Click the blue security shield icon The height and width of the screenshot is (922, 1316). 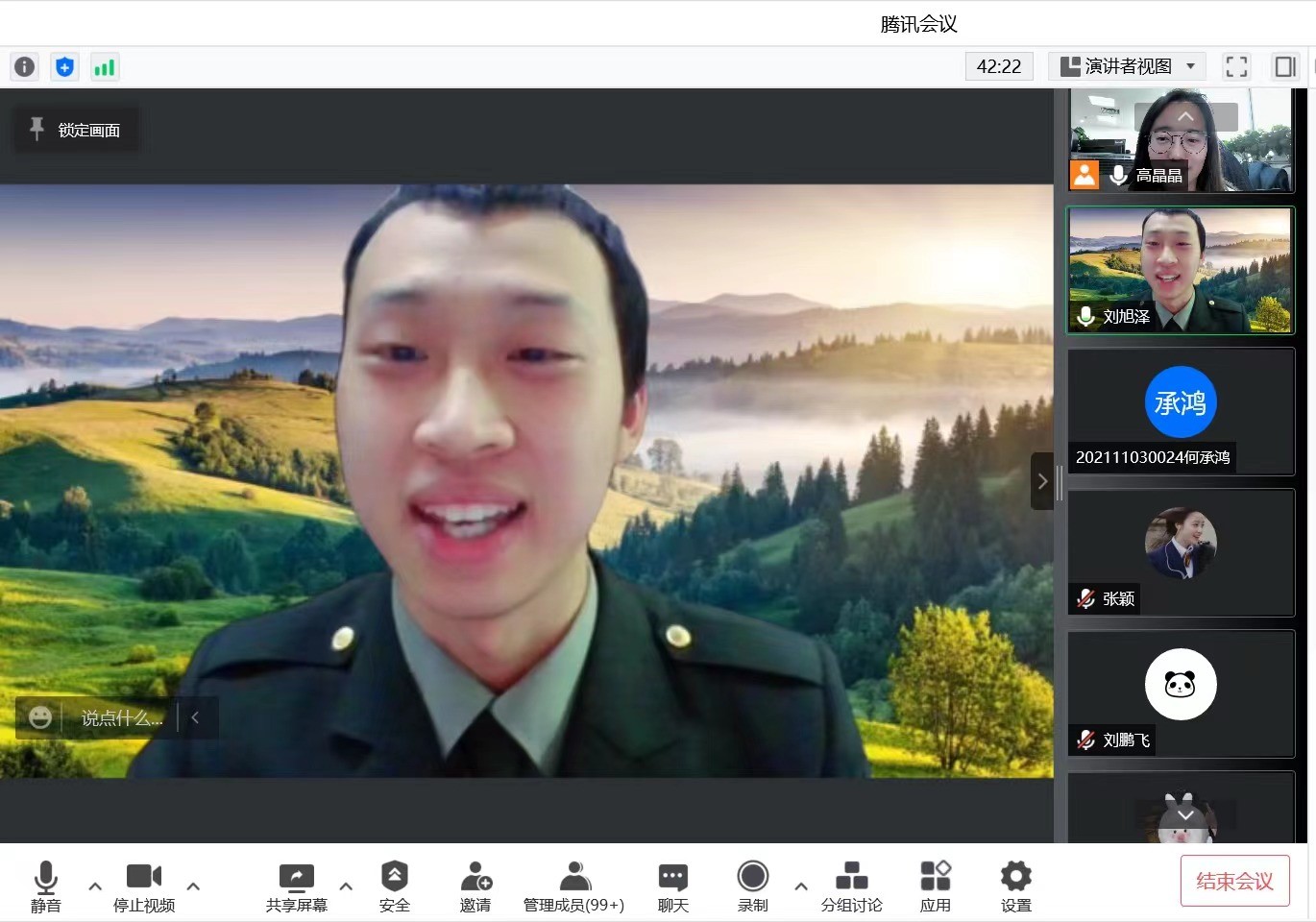[64, 66]
